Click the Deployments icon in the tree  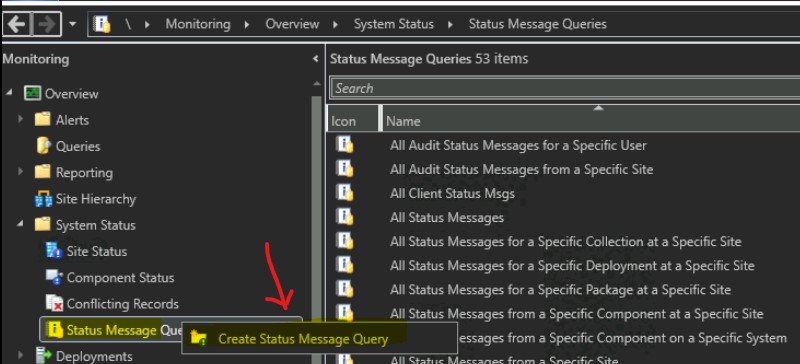(44, 355)
